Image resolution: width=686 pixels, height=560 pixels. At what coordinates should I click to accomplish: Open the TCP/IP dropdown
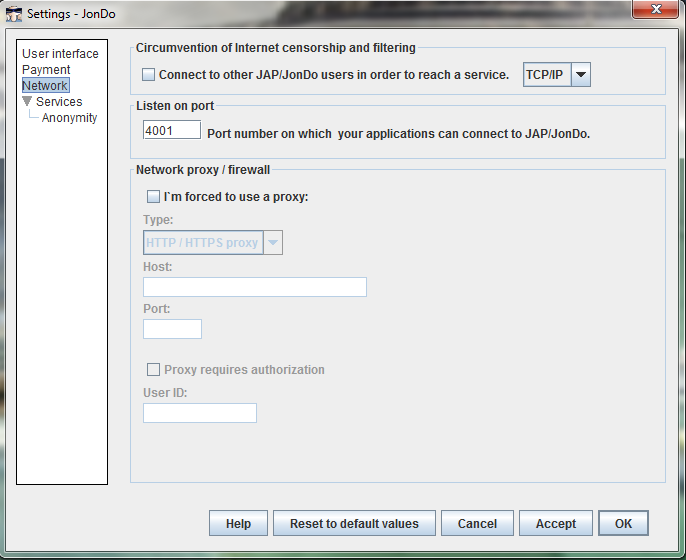click(x=579, y=75)
